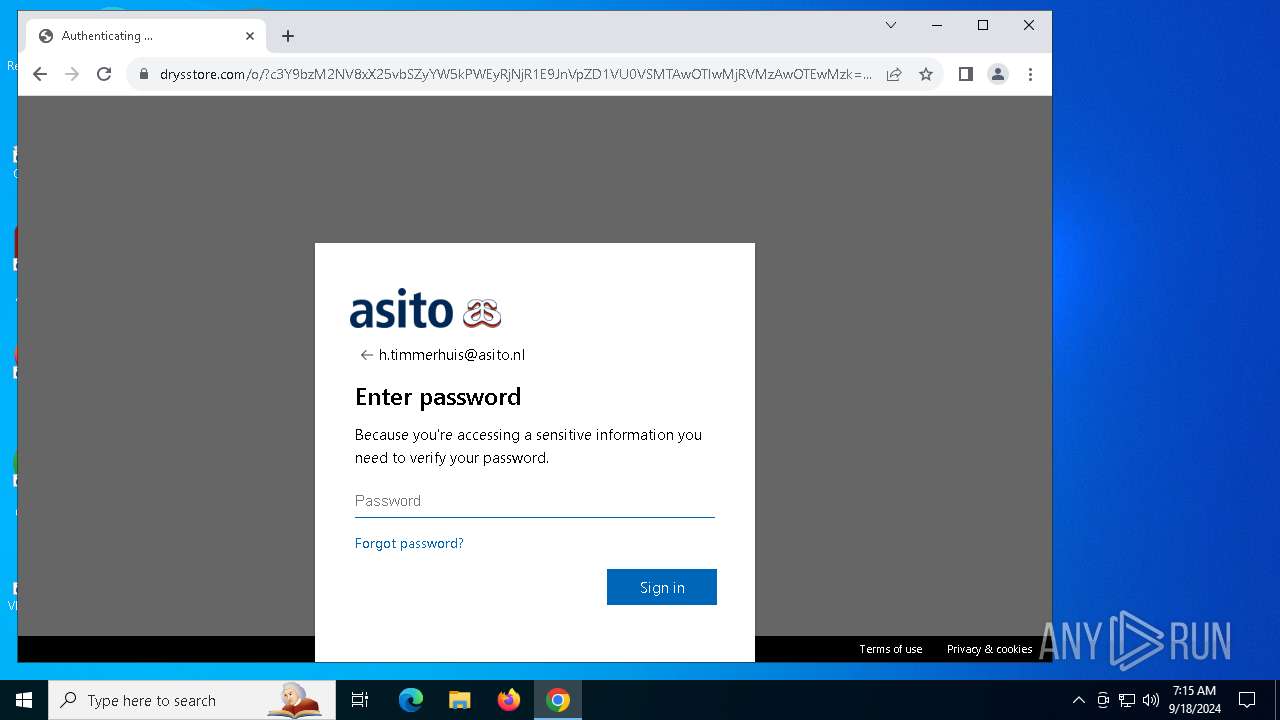This screenshot has width=1280, height=720.
Task: Click the h.timmerhuis@asito.nl email text
Action: pos(452,355)
